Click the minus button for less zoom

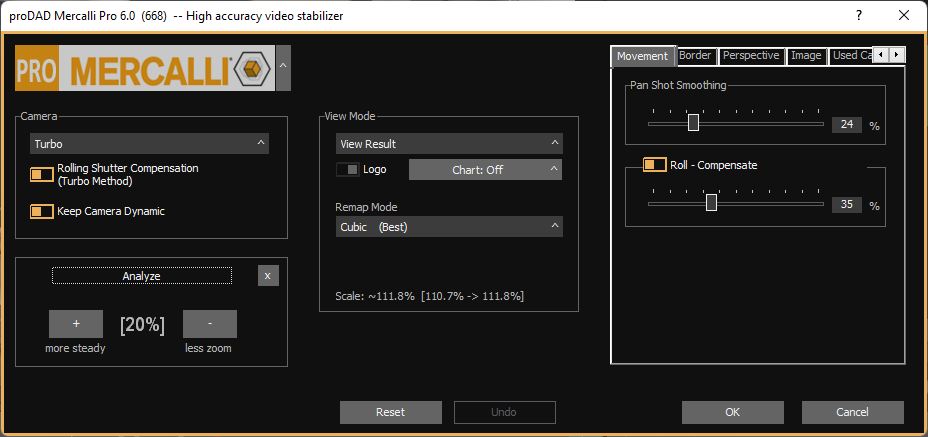point(210,324)
